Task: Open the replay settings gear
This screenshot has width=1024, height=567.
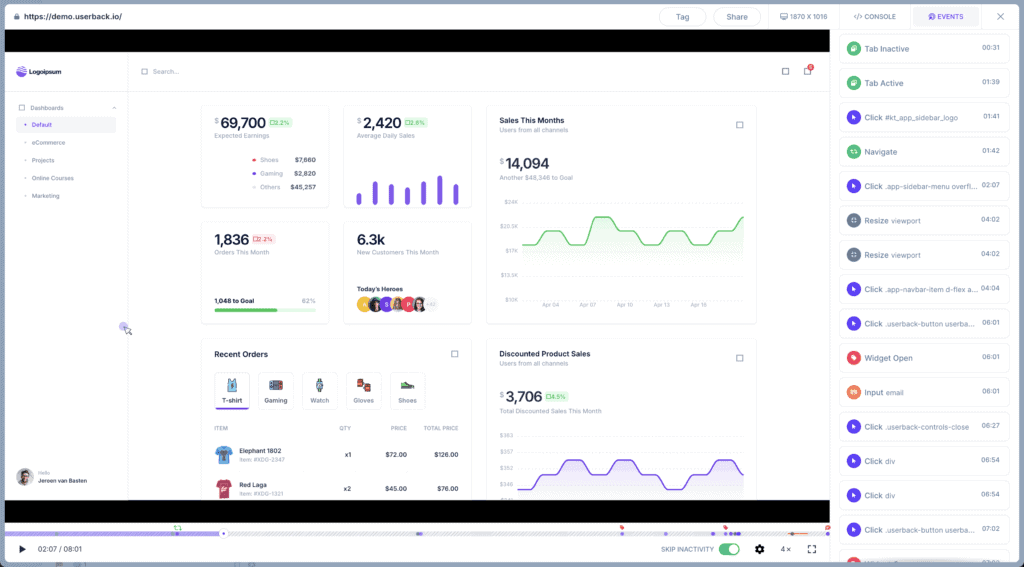Action: 759,549
